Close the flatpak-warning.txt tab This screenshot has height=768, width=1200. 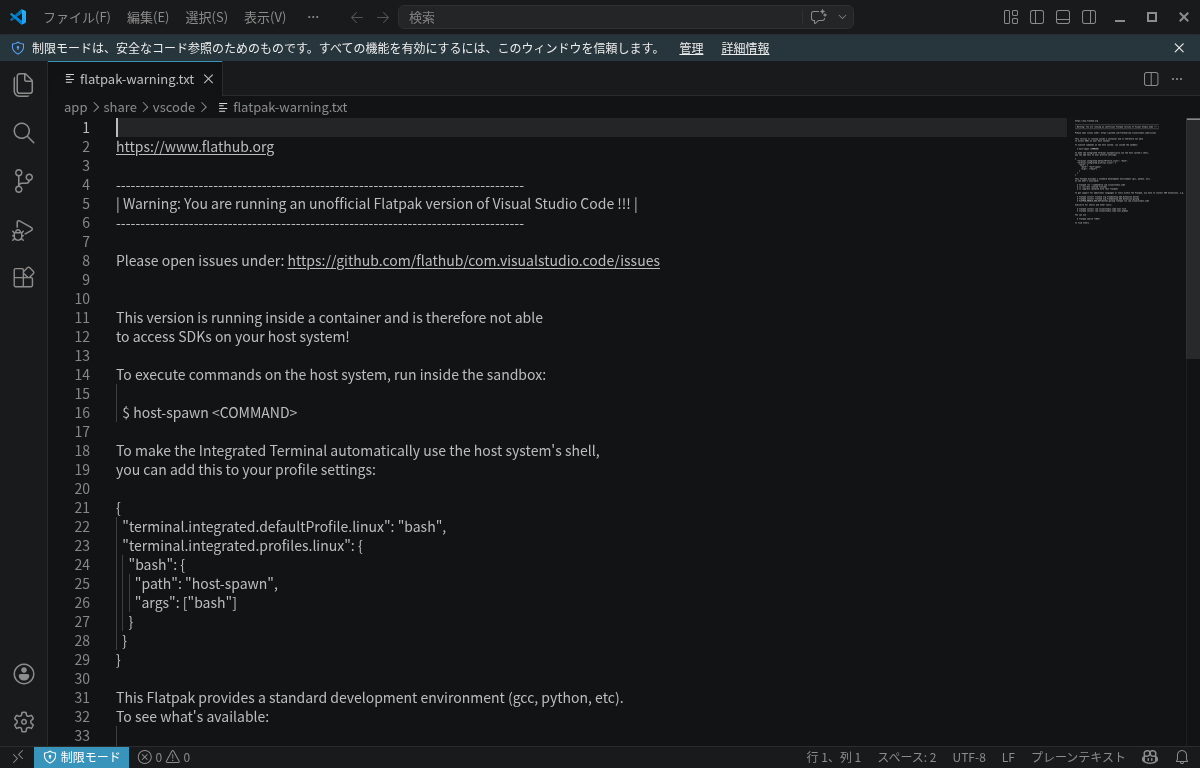pos(208,79)
